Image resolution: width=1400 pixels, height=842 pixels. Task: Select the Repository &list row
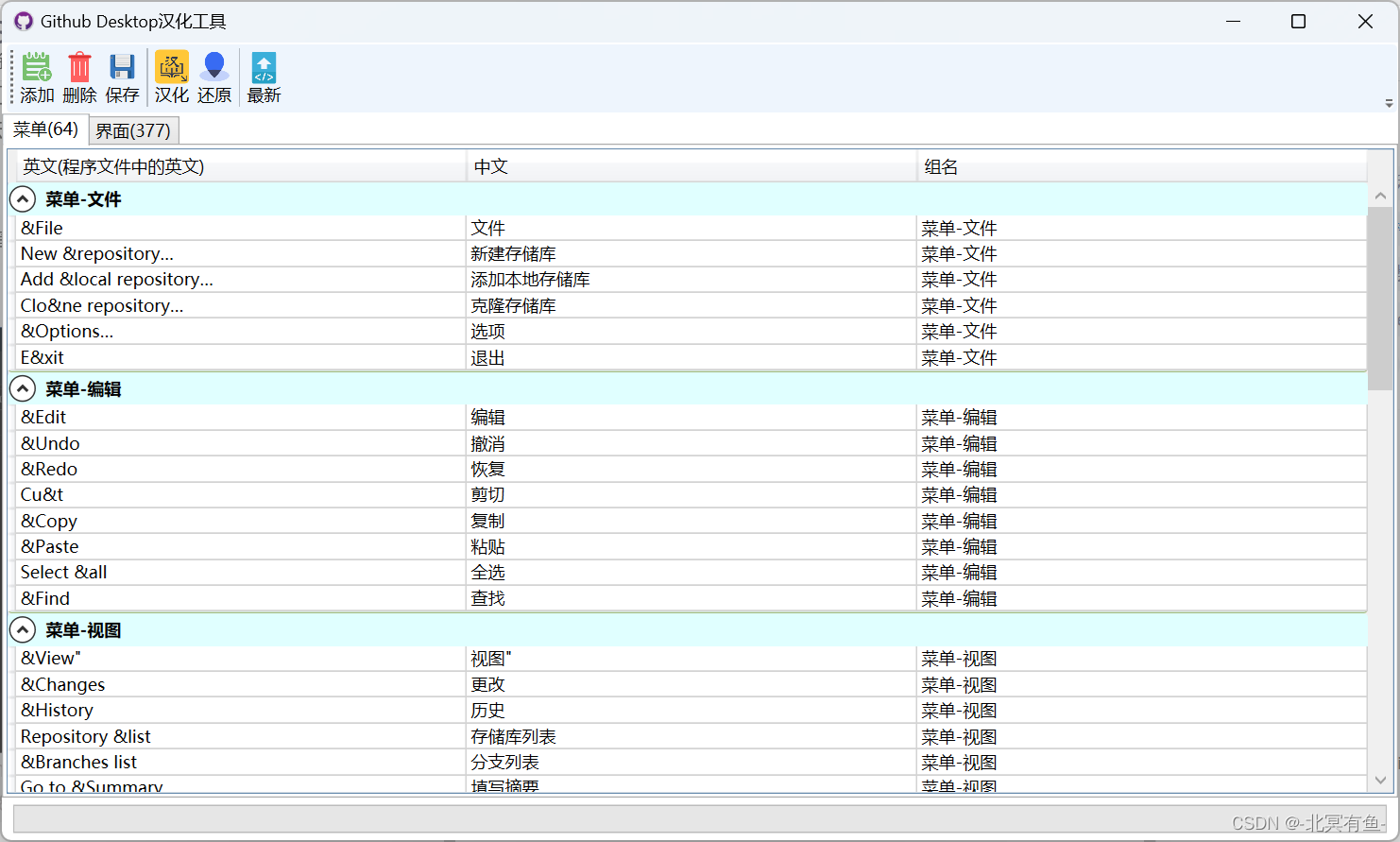(691, 736)
